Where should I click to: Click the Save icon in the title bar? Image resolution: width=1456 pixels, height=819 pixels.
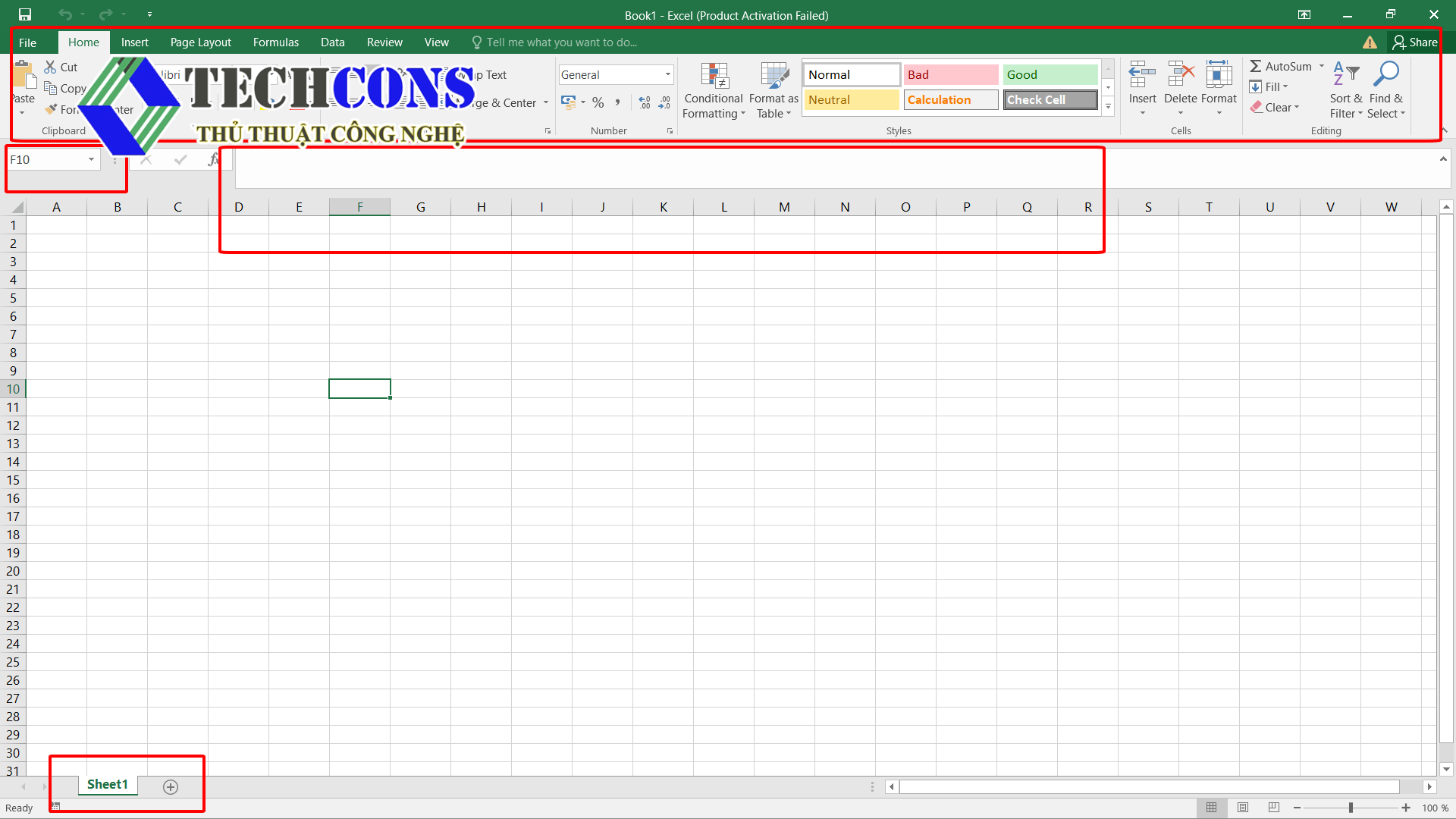pyautogui.click(x=25, y=14)
